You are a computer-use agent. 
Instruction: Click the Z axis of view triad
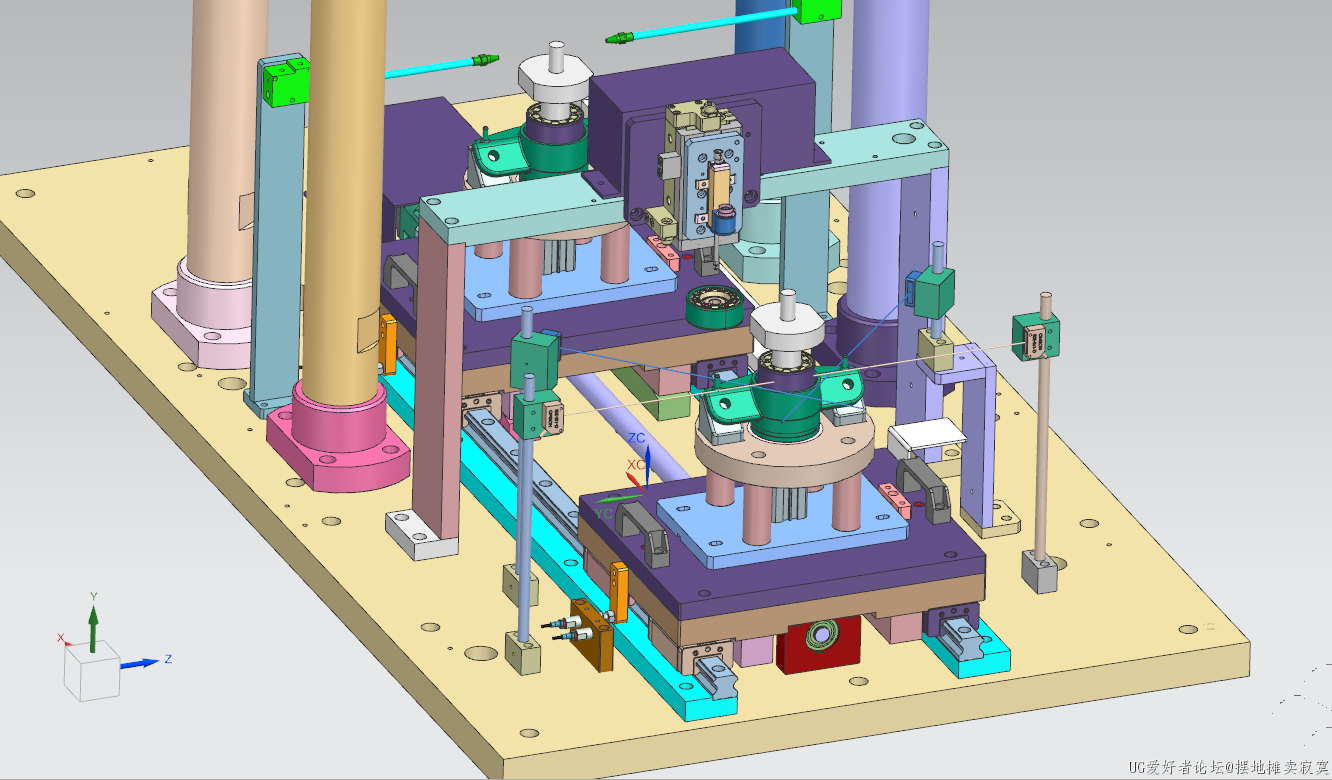[144, 662]
